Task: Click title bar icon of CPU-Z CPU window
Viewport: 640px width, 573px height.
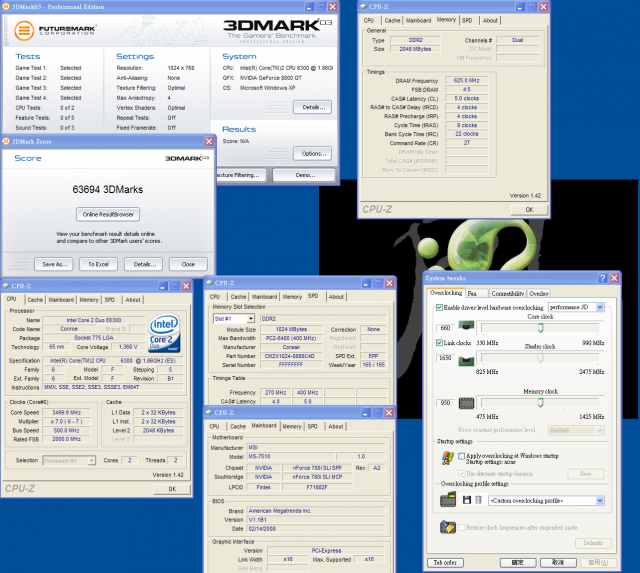Action: pyautogui.click(x=6, y=286)
